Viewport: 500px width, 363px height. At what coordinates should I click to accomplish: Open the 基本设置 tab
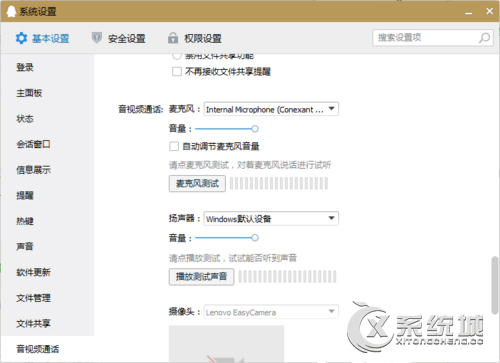(x=42, y=38)
